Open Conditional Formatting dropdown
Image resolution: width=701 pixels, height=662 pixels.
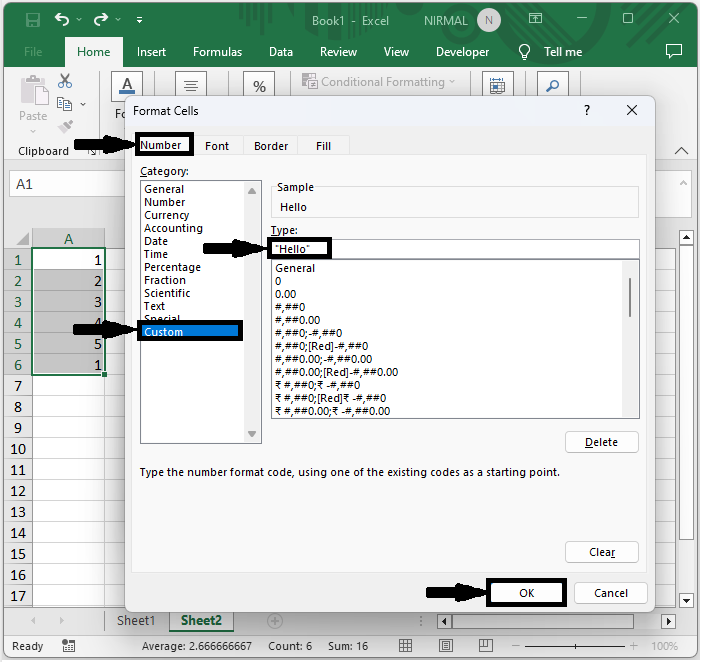point(379,82)
